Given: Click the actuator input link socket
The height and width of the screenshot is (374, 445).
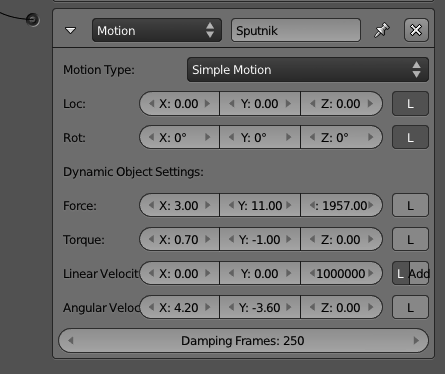Looking at the screenshot, I should [x=33, y=20].
